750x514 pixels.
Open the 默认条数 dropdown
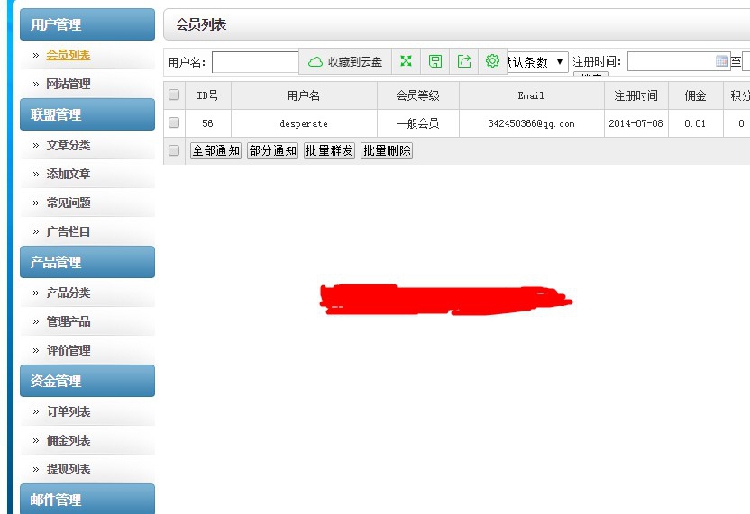(538, 62)
